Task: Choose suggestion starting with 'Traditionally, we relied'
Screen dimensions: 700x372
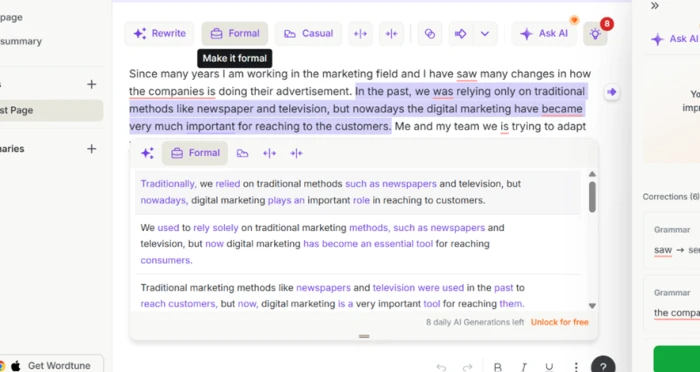Action: tap(358, 192)
